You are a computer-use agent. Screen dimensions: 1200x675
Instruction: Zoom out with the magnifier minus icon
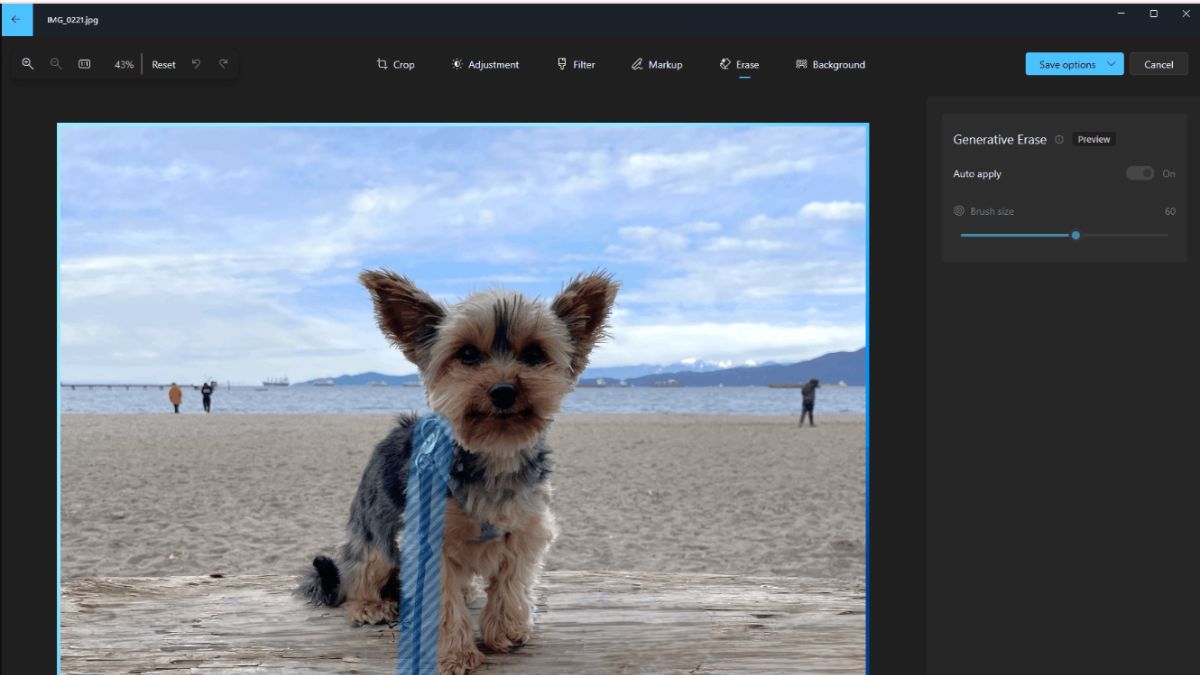coord(56,64)
